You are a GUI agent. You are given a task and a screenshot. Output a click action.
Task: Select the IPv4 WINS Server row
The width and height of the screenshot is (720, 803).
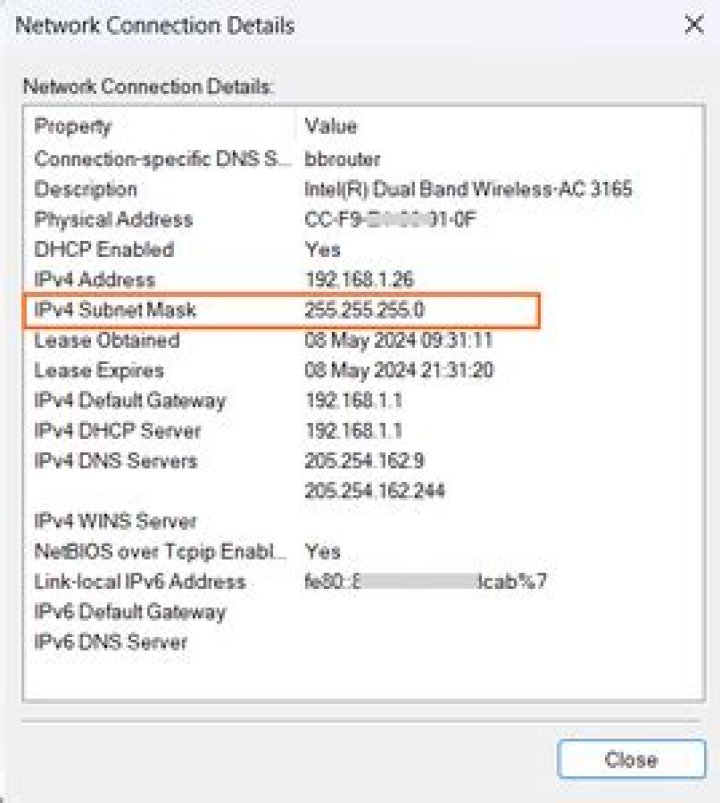[116, 521]
